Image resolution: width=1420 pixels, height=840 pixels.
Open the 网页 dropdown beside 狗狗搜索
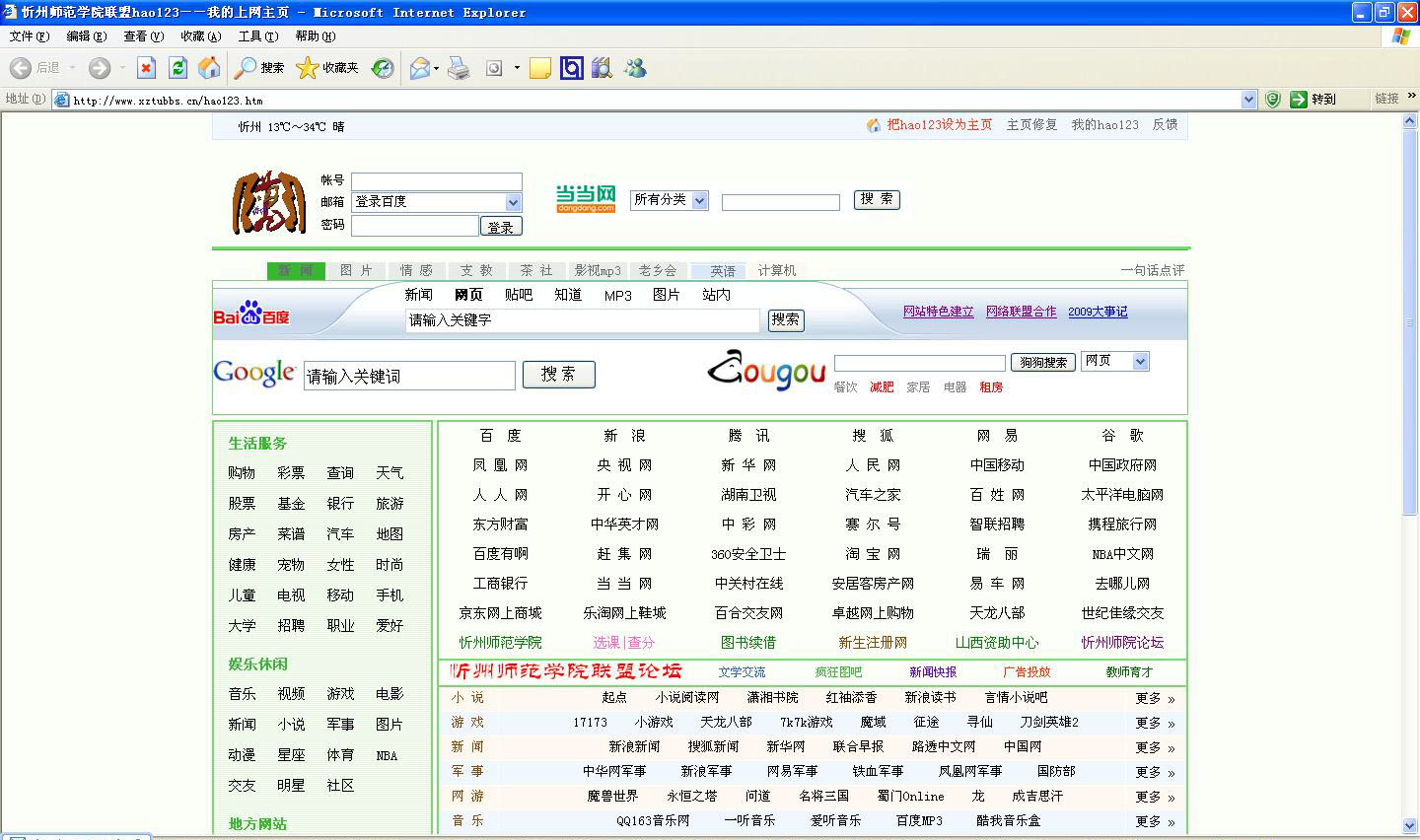(1141, 362)
